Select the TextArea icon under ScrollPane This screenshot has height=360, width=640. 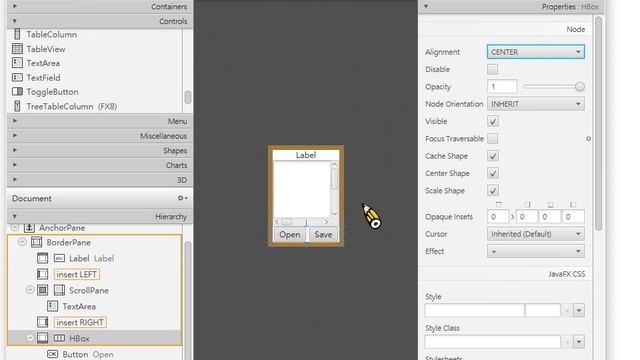[52, 306]
